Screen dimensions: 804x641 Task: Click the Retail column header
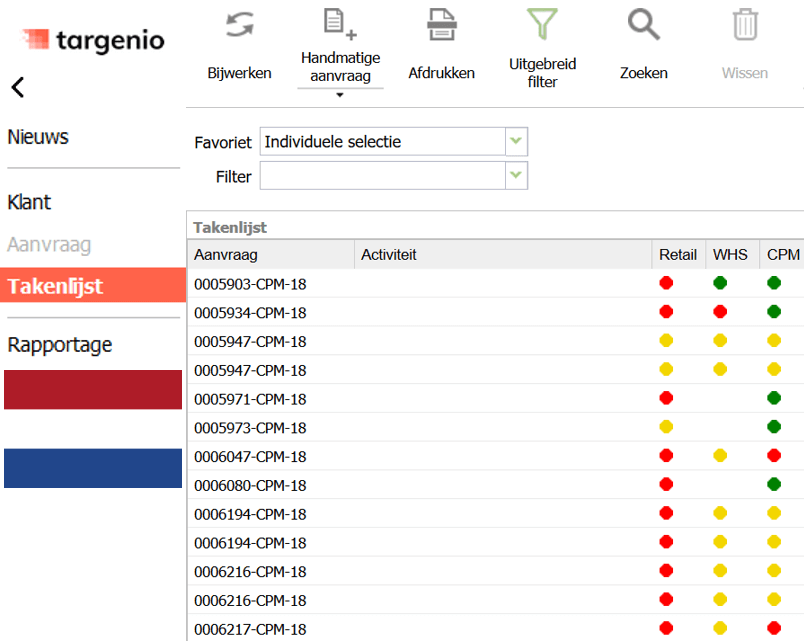click(x=678, y=255)
